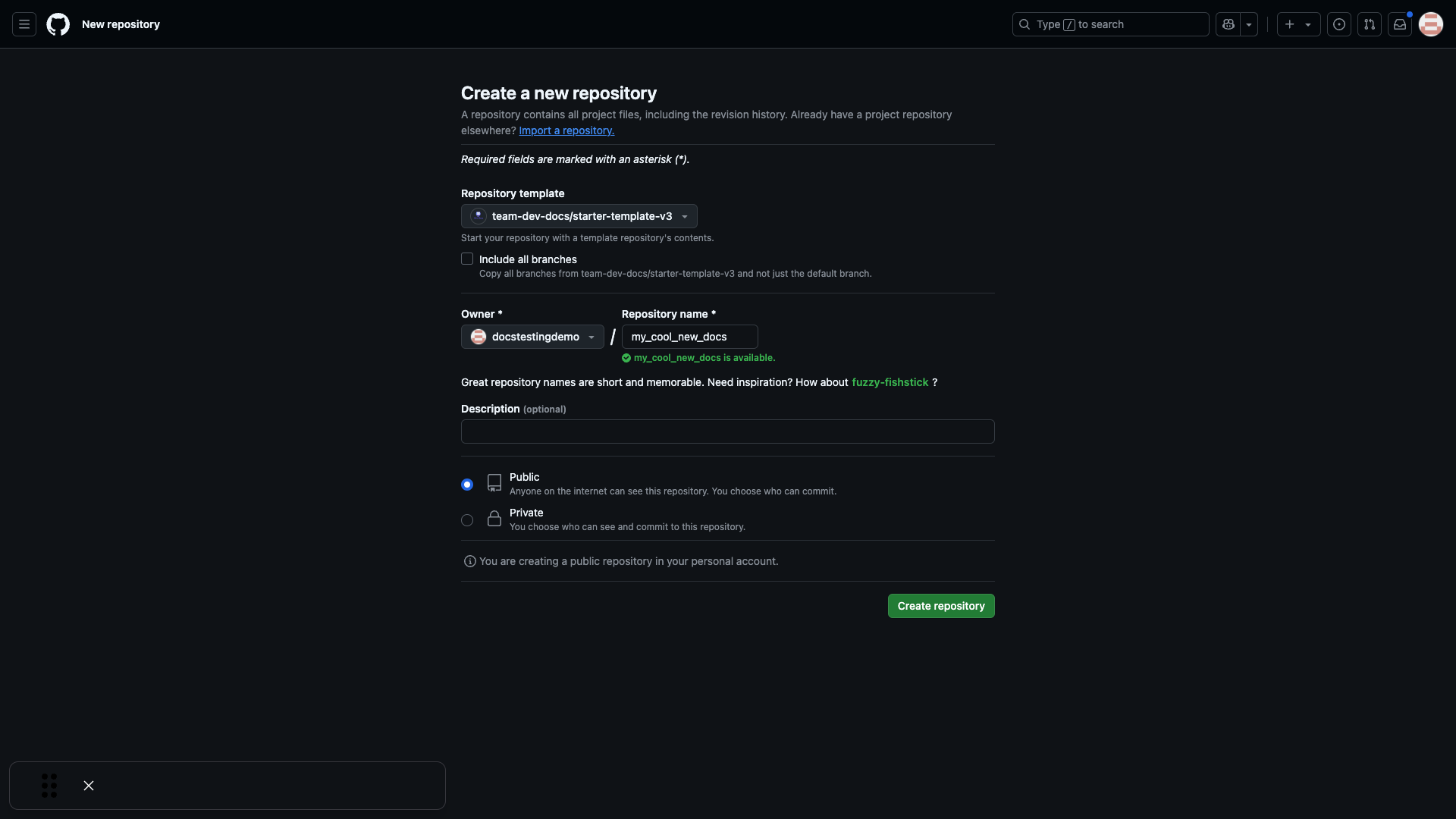Open the team-dev-docs/starter-template-v3 template dropdown

[x=579, y=216]
